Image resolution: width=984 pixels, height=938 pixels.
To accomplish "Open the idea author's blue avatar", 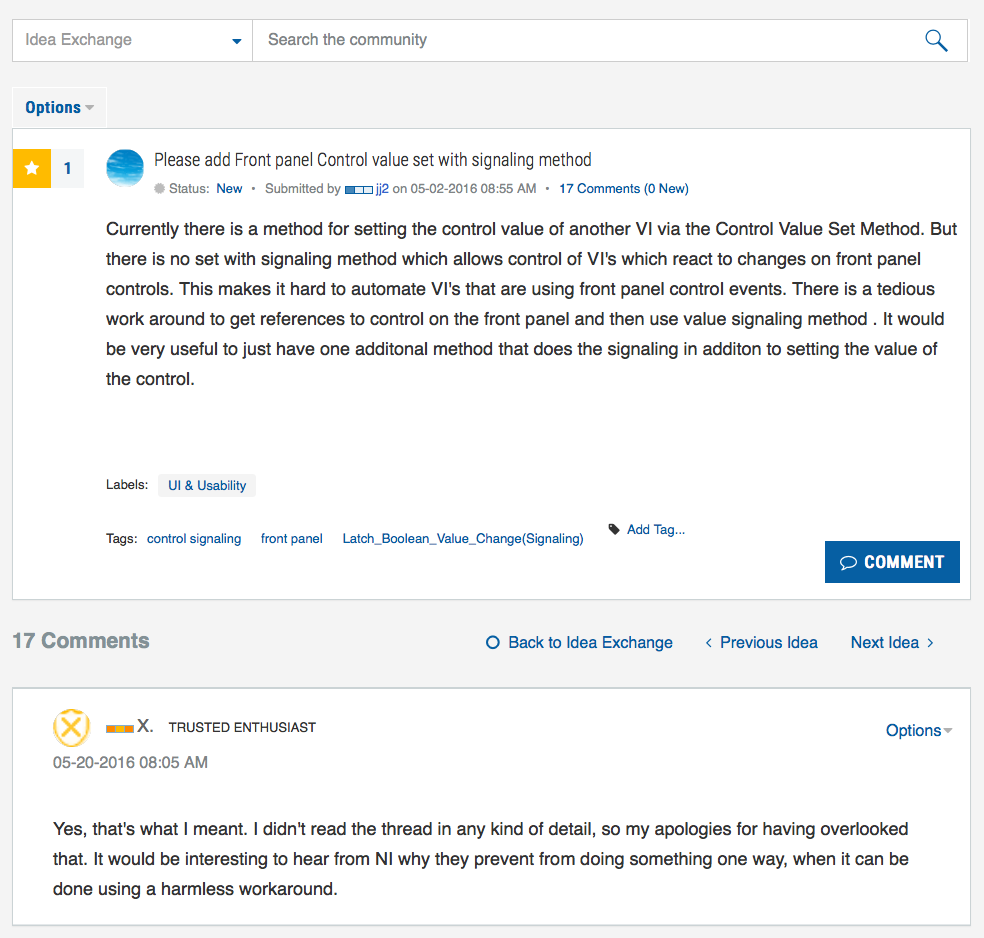I will [x=125, y=168].
